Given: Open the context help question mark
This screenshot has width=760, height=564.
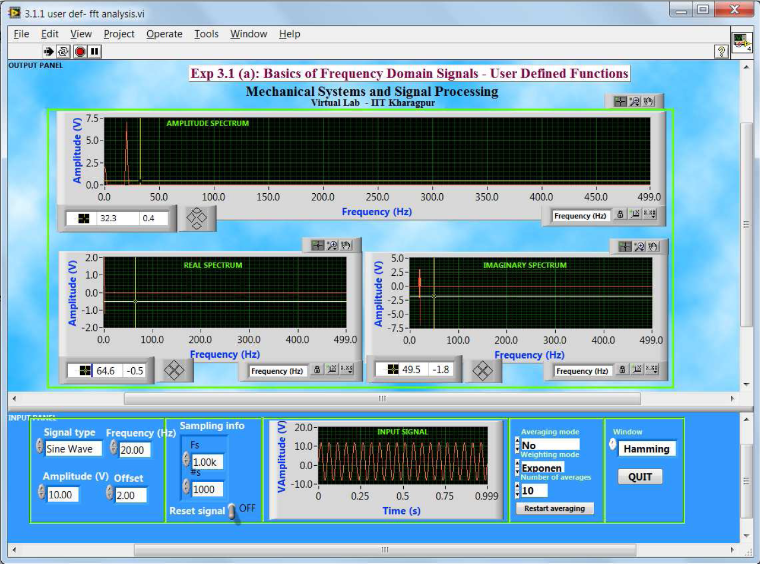Looking at the screenshot, I should tap(721, 51).
